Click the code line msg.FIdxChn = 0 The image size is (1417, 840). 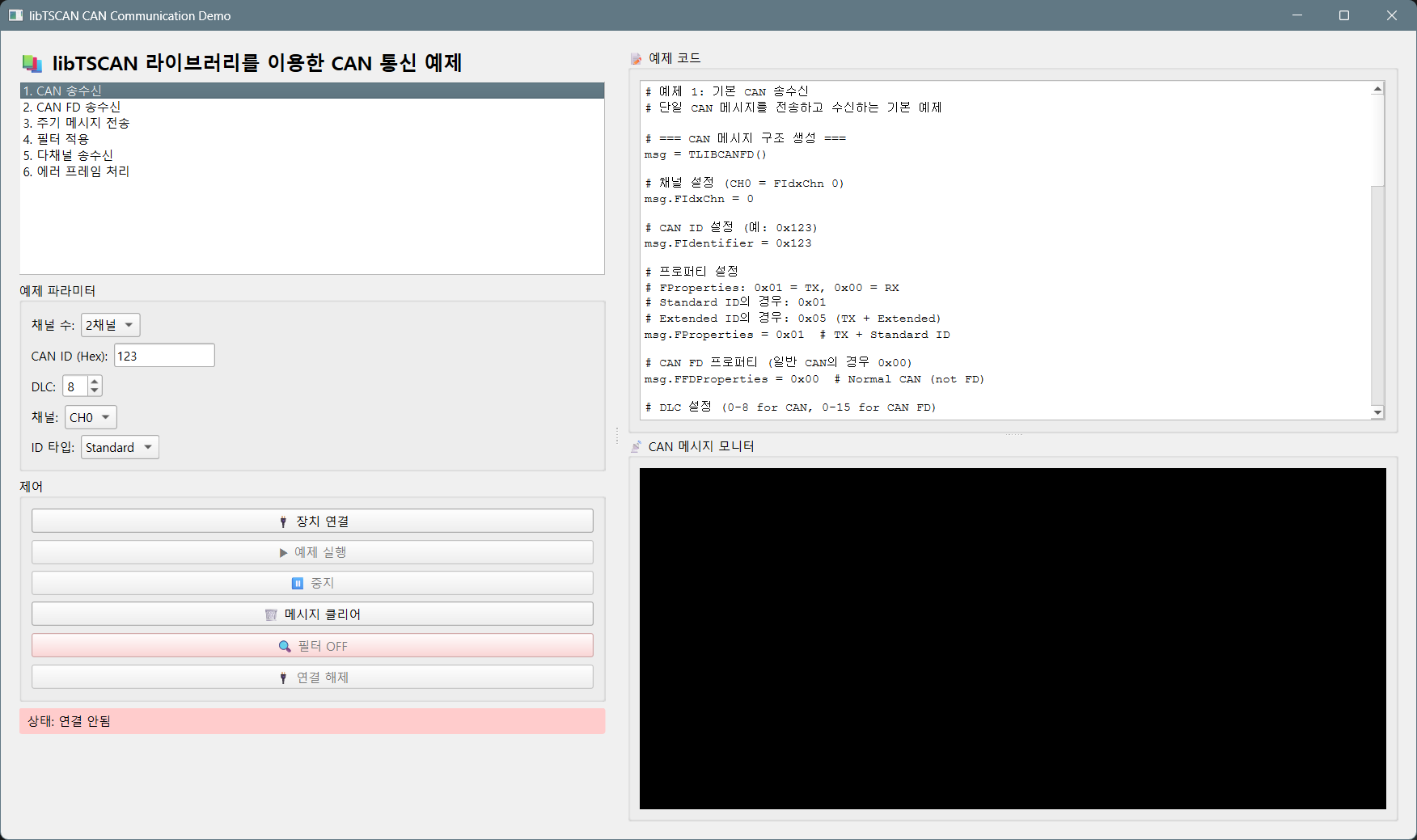click(x=699, y=199)
